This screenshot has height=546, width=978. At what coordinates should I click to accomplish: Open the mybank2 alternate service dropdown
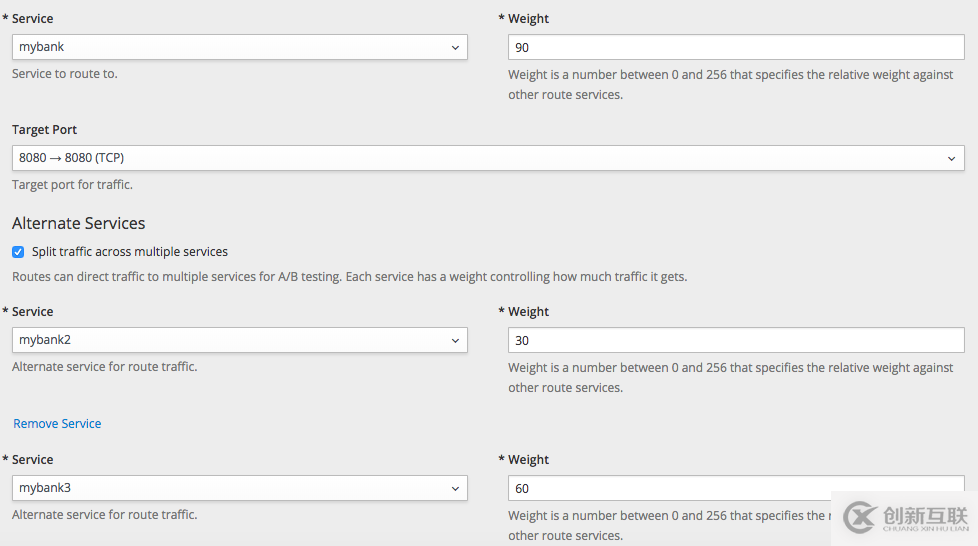point(239,340)
